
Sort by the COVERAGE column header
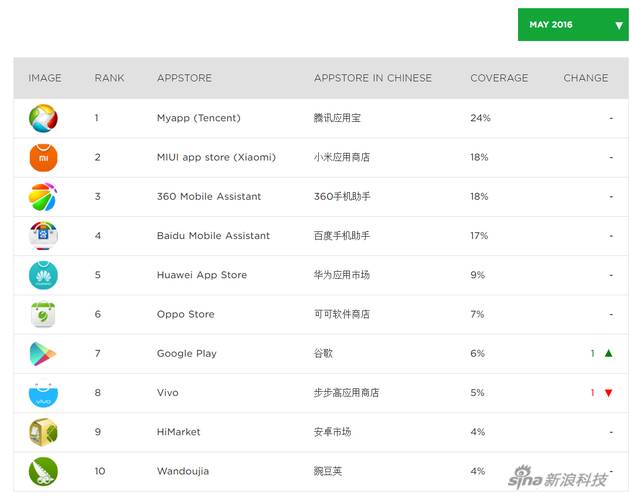tap(499, 78)
